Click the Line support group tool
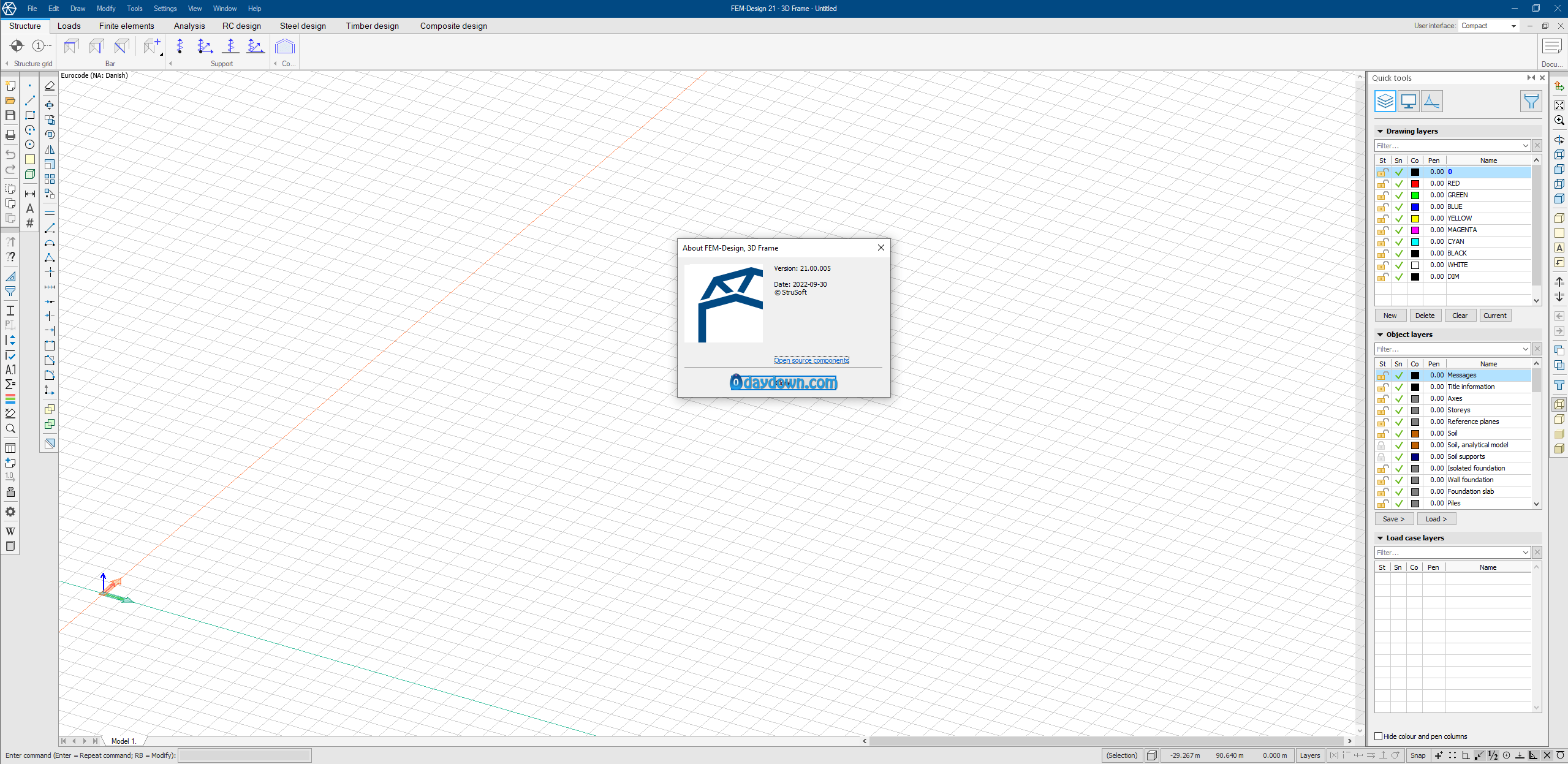 pyautogui.click(x=256, y=46)
